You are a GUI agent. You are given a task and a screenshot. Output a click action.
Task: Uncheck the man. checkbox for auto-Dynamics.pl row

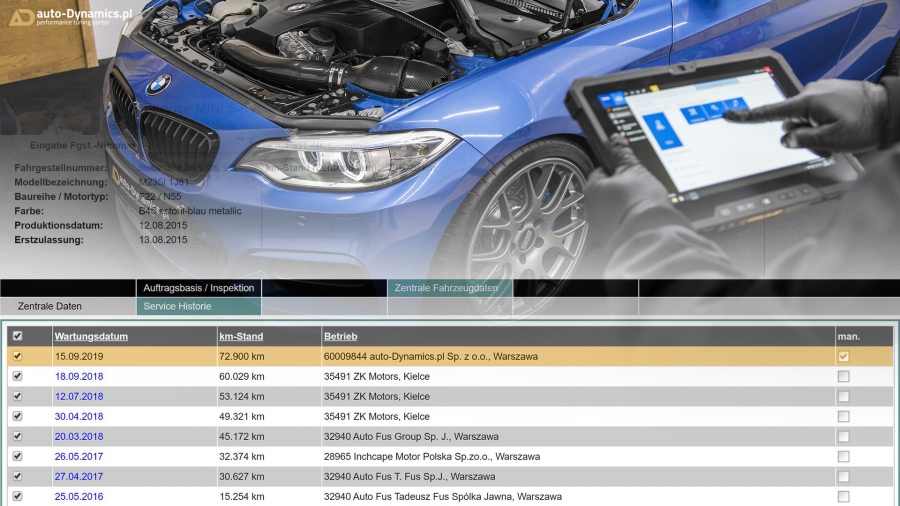[x=844, y=356]
